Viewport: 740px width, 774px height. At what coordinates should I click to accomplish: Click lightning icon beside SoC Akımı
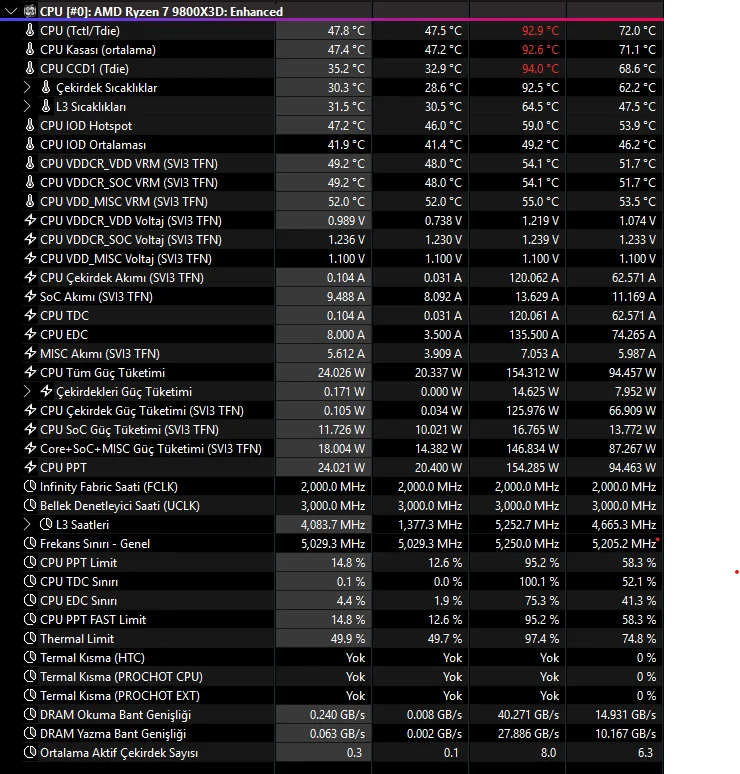pyautogui.click(x=30, y=297)
